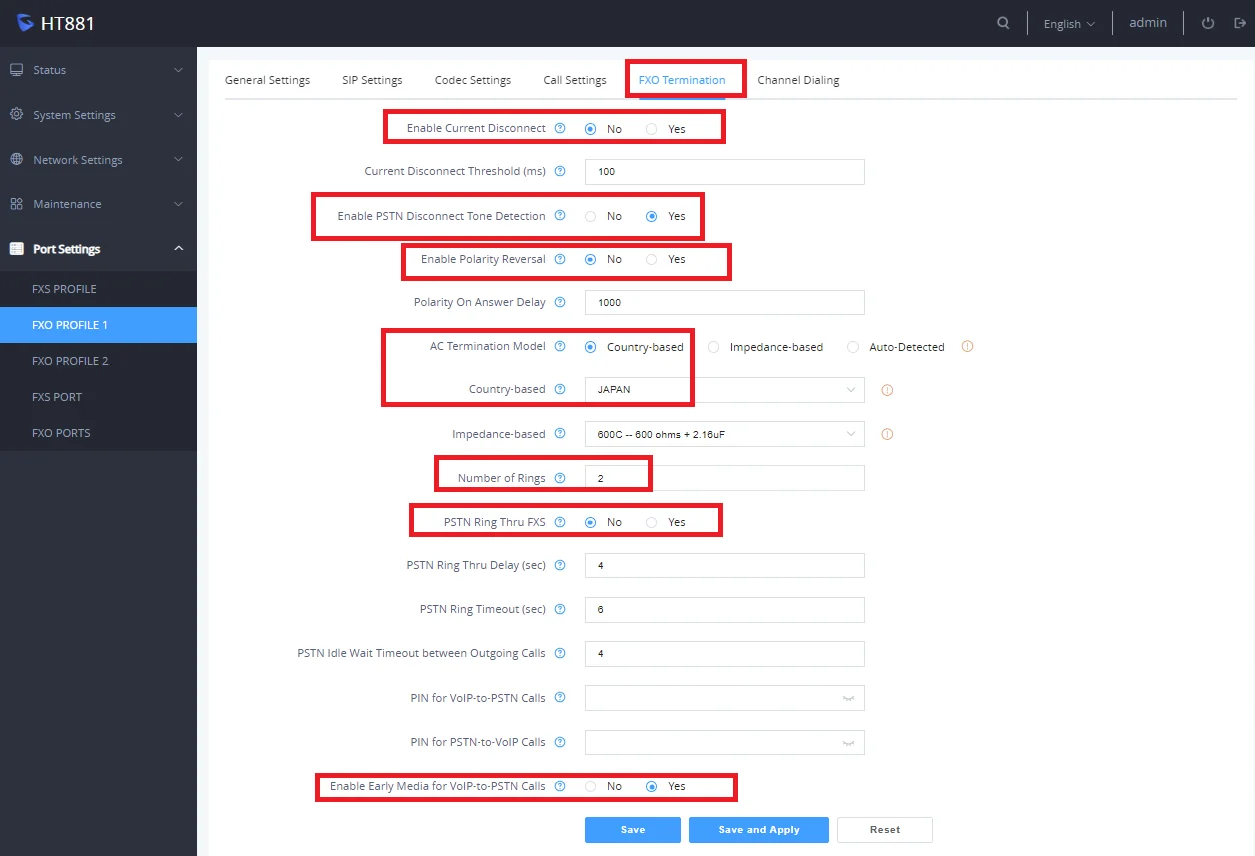The height and width of the screenshot is (856, 1255).
Task: Open the admin user menu
Action: tap(1148, 23)
